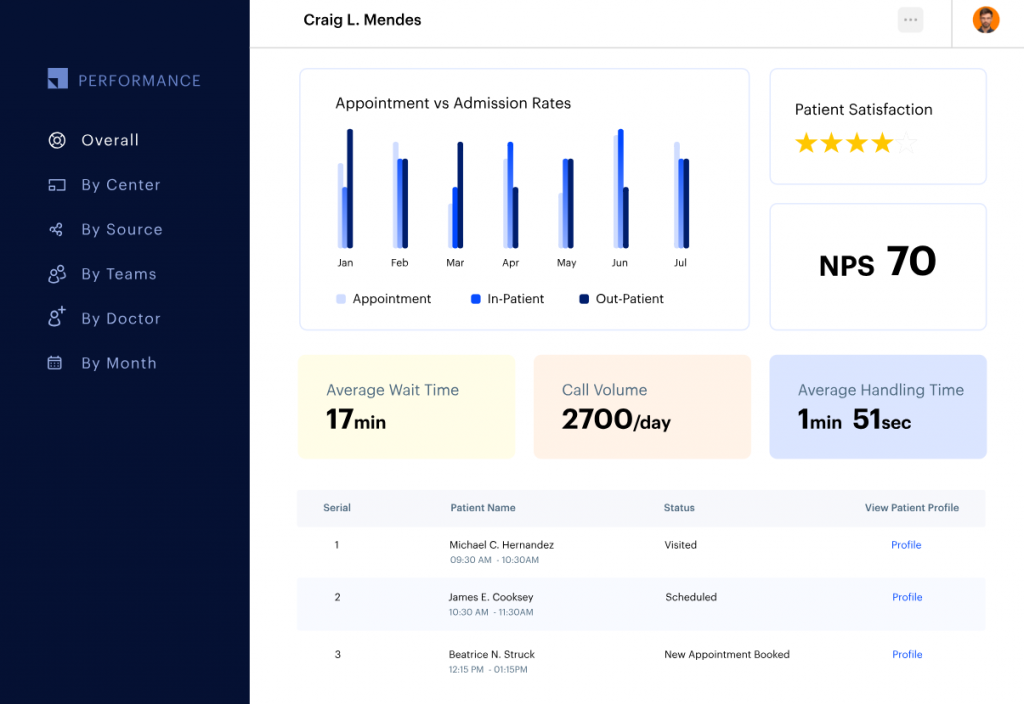Open the By Month calendar icon

point(57,362)
